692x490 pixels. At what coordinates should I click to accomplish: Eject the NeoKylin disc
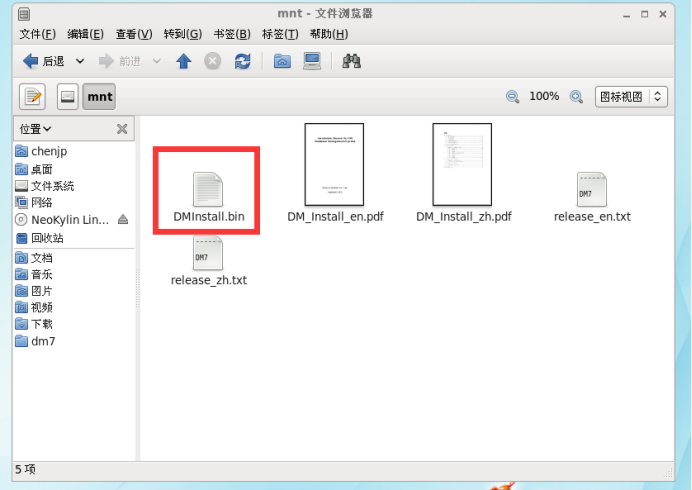click(x=123, y=219)
